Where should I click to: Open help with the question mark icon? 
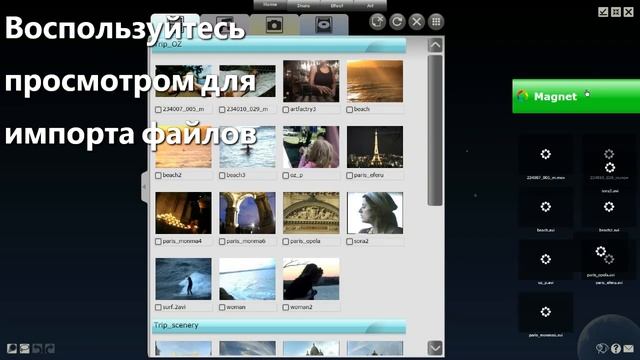coord(616,348)
